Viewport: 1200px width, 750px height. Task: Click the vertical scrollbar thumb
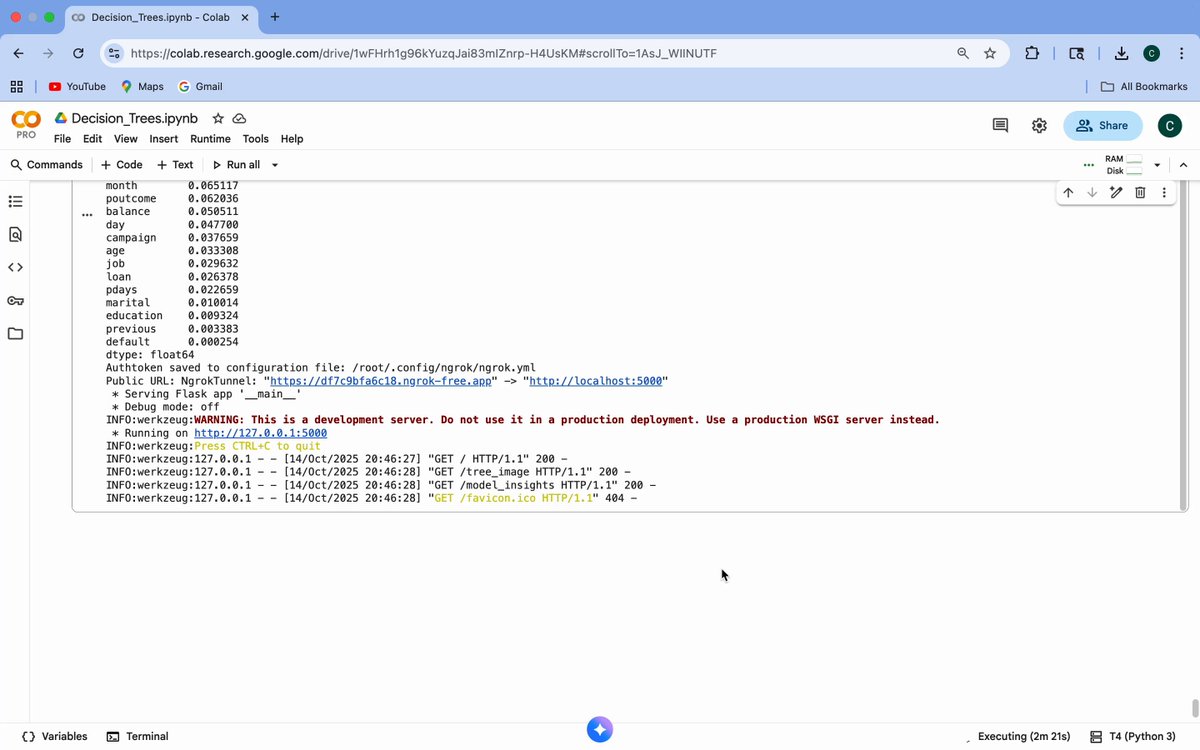[x=1194, y=707]
